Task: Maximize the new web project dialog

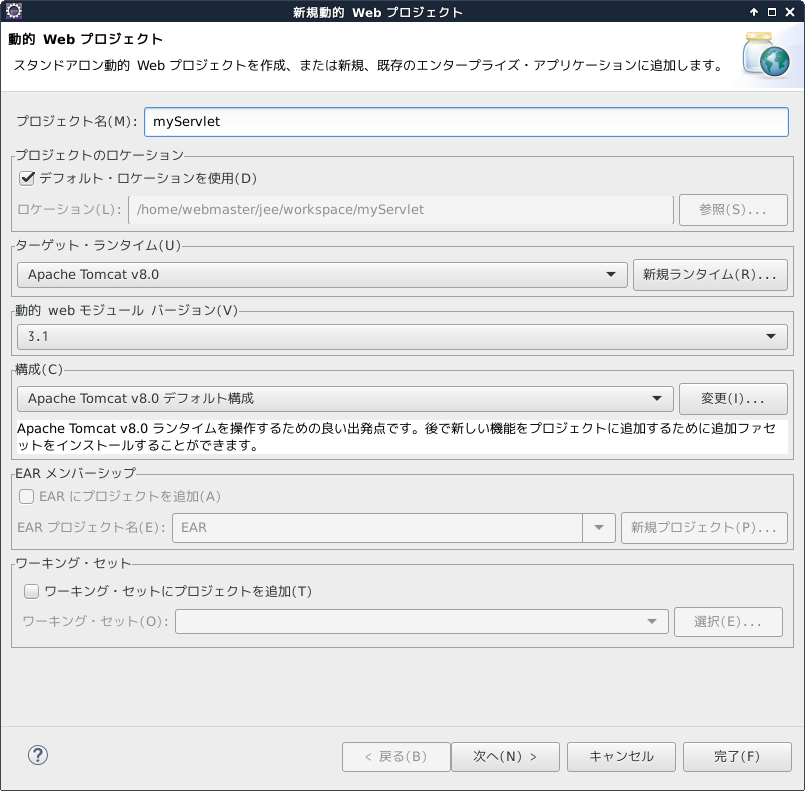Action: [x=772, y=12]
